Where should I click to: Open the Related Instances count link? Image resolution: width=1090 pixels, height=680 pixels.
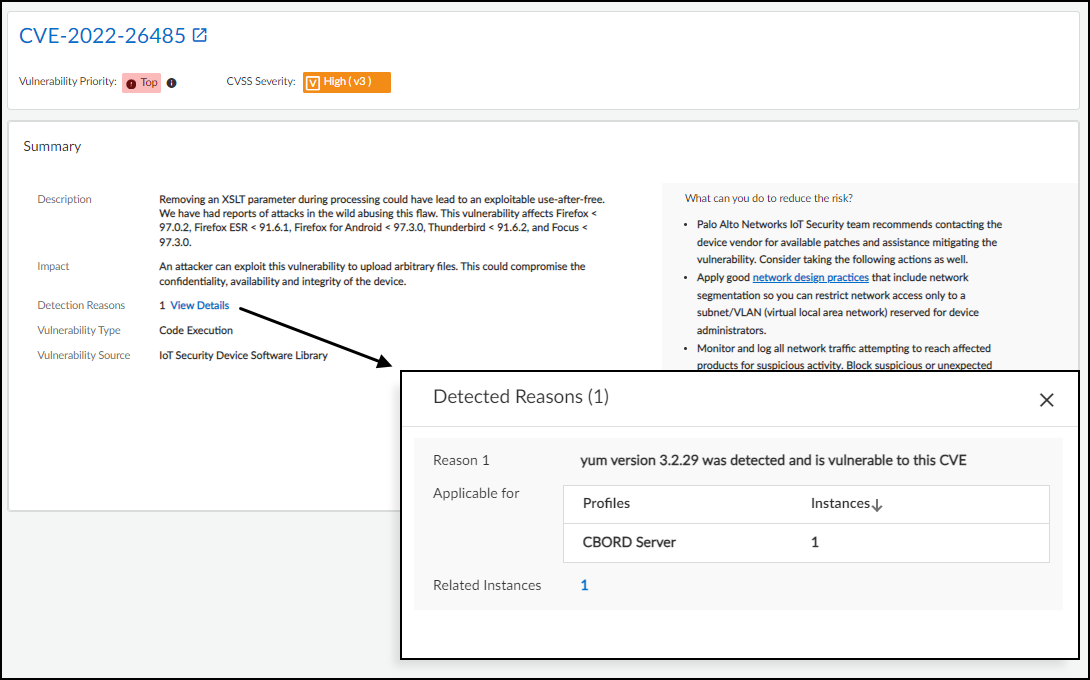coord(584,586)
